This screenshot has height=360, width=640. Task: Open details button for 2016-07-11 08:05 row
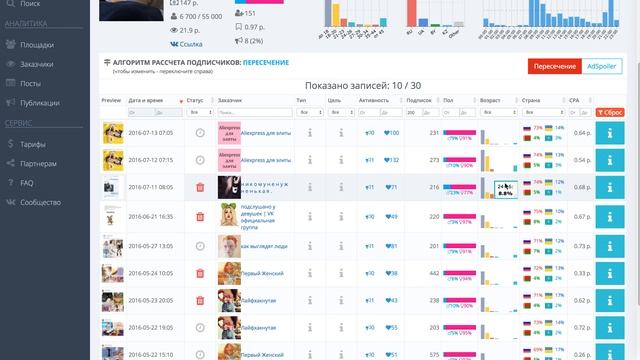[x=610, y=187]
